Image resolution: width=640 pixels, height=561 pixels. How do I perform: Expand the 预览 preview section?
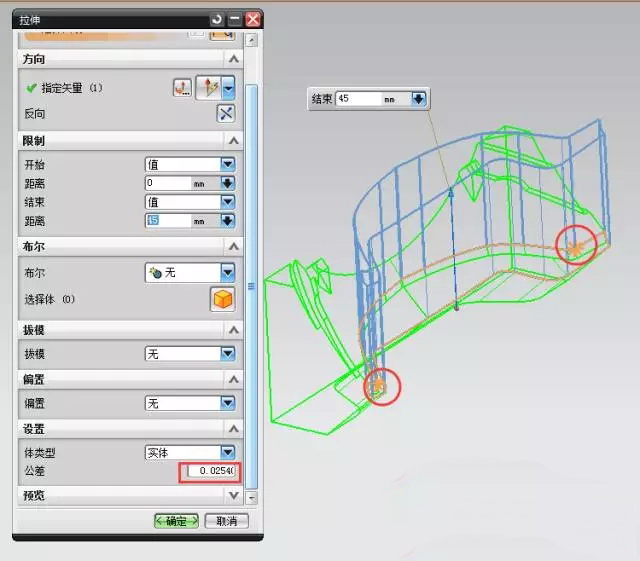point(233,495)
